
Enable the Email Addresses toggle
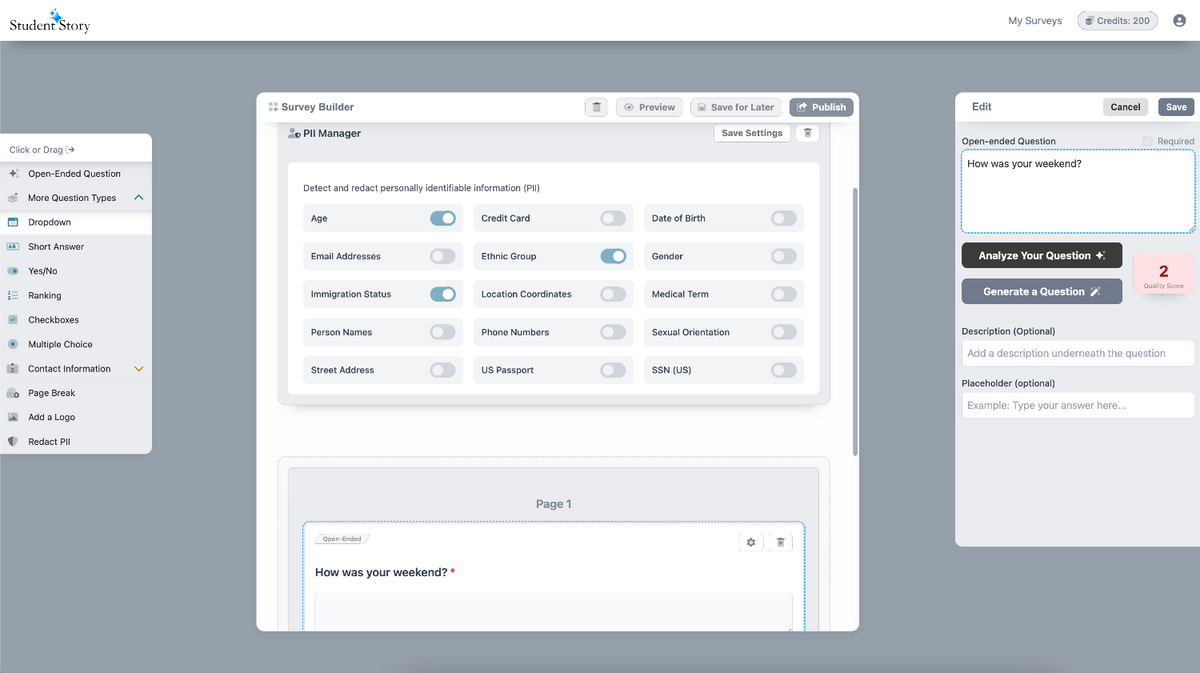click(x=442, y=256)
